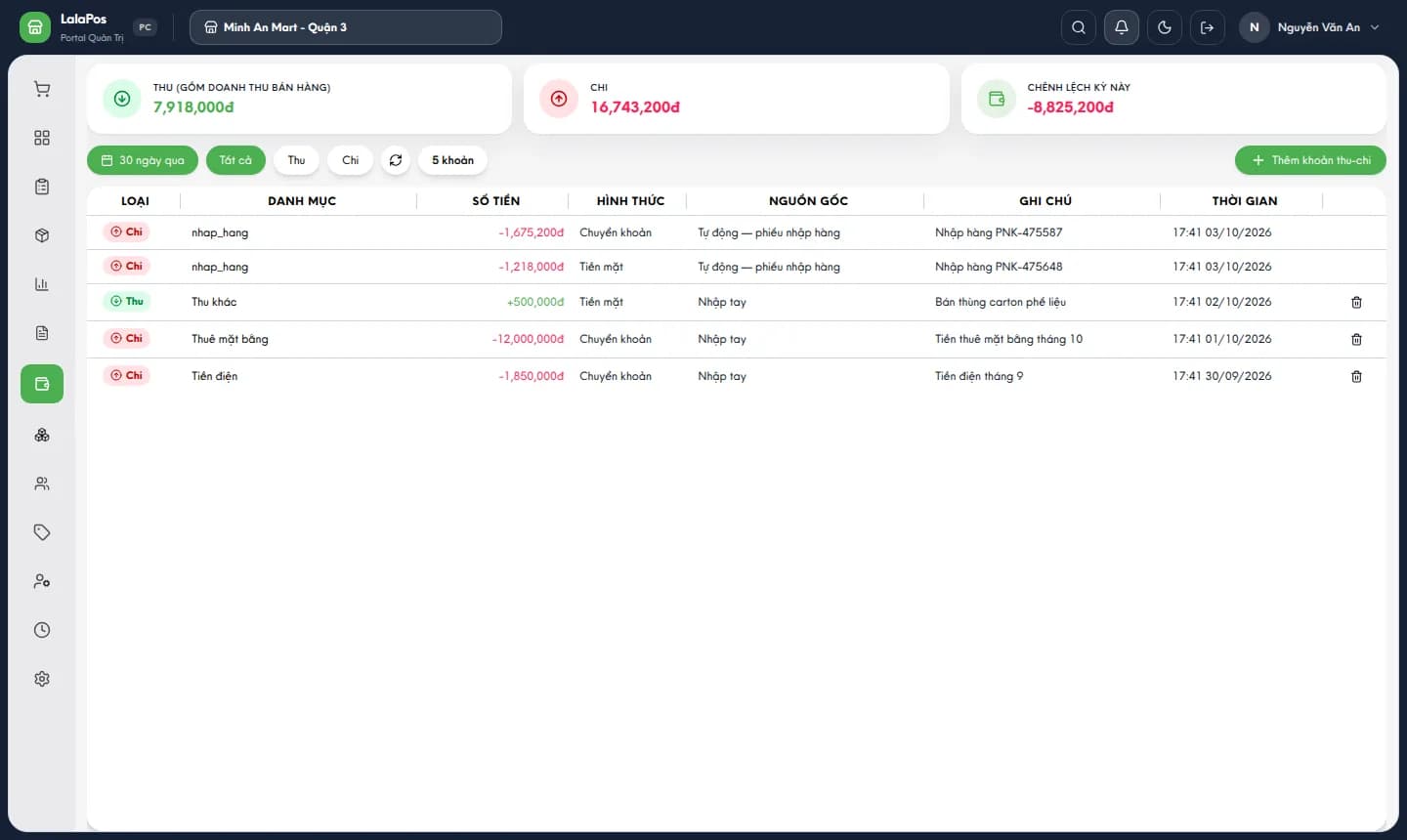Delete the Thuê mặt bằng entry
The height and width of the screenshot is (840, 1407).
[x=1356, y=339]
